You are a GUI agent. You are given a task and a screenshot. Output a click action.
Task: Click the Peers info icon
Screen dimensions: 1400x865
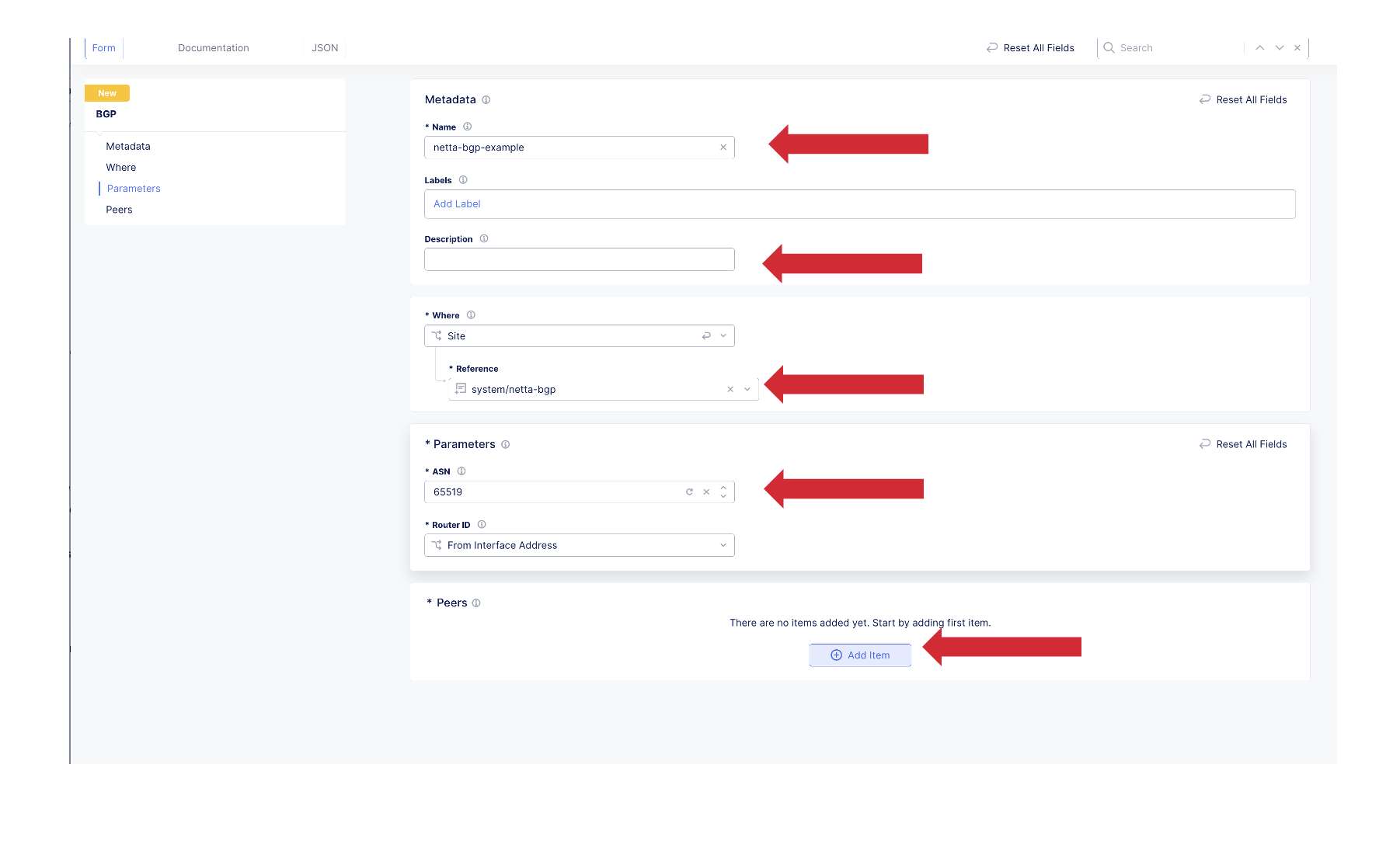click(x=476, y=603)
